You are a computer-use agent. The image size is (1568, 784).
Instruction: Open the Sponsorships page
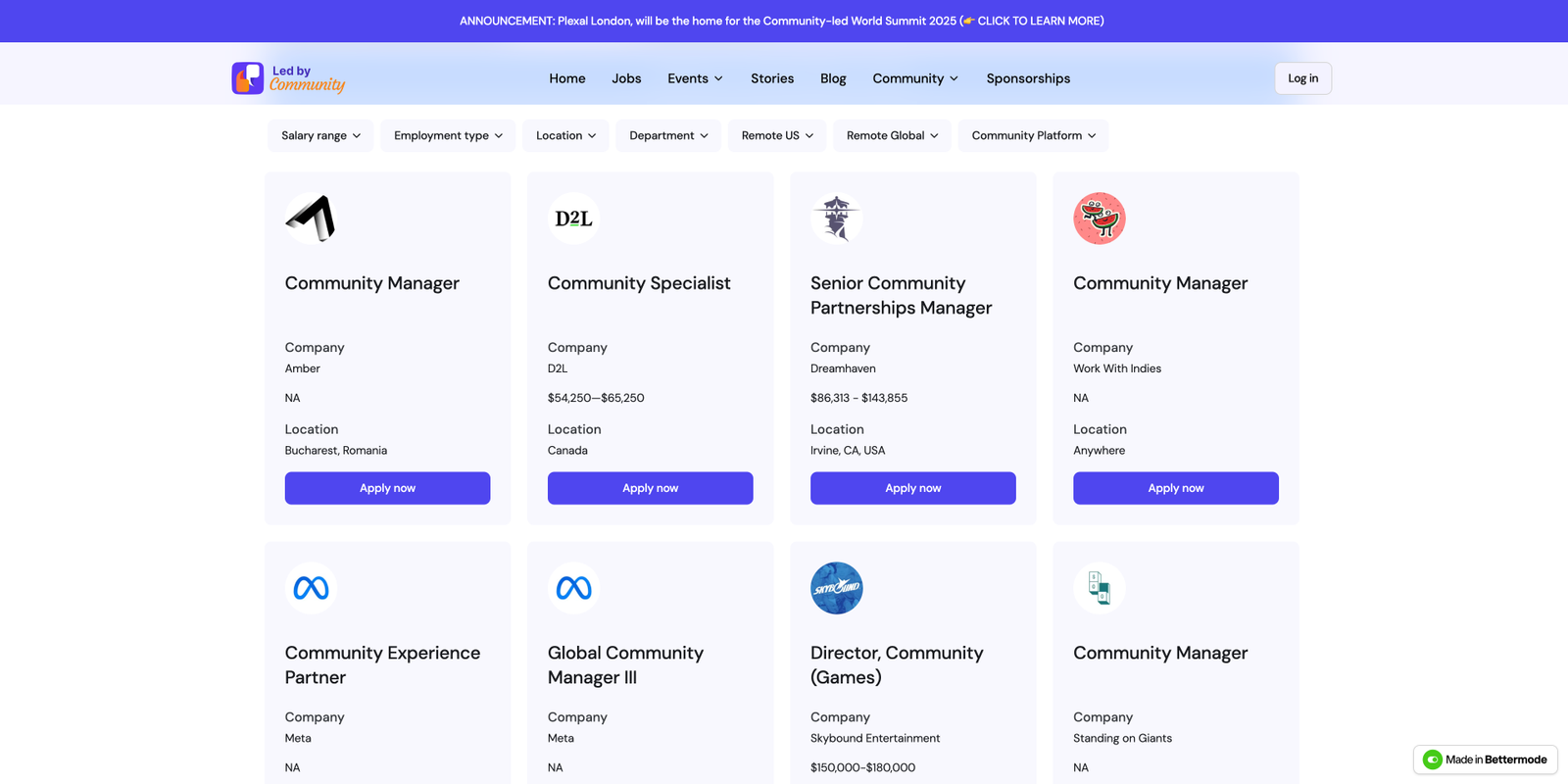click(1028, 78)
